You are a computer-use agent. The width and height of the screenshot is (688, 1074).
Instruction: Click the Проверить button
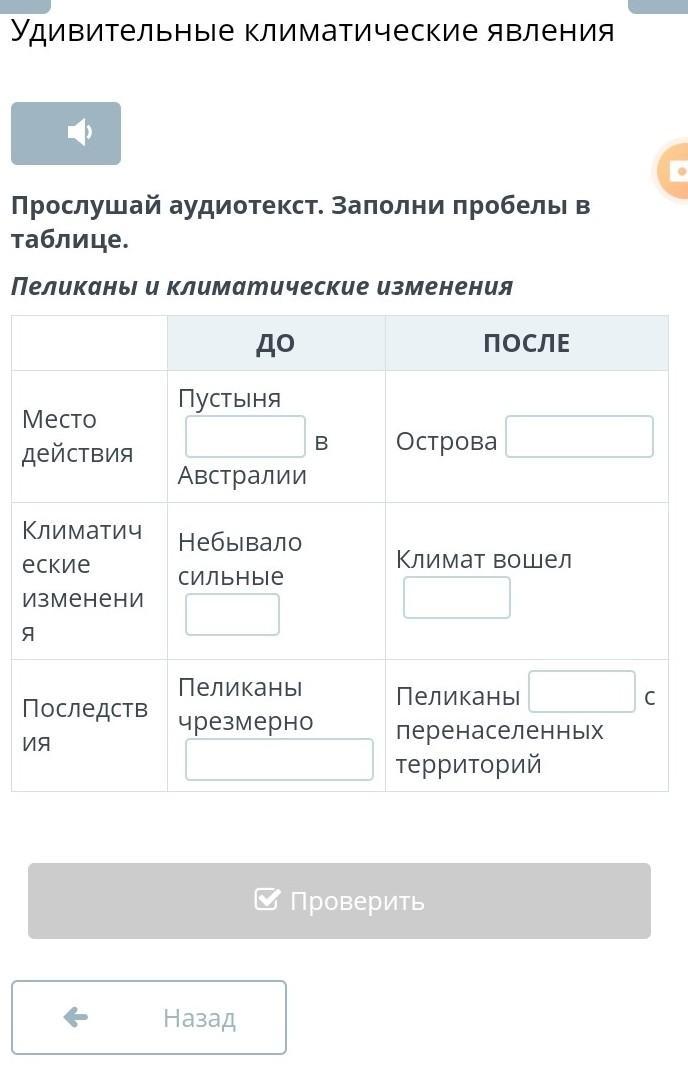coord(339,901)
